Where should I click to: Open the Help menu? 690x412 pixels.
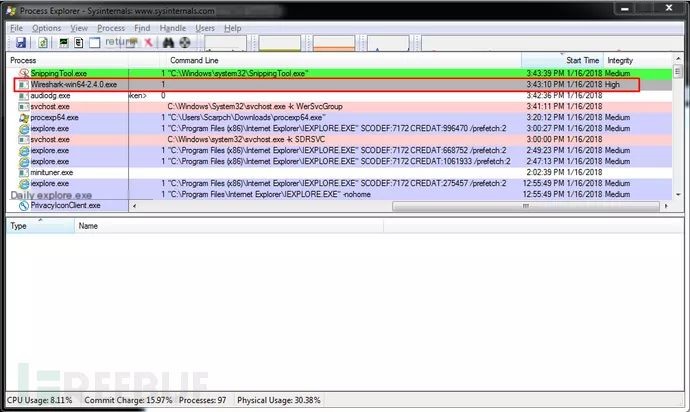tap(232, 28)
